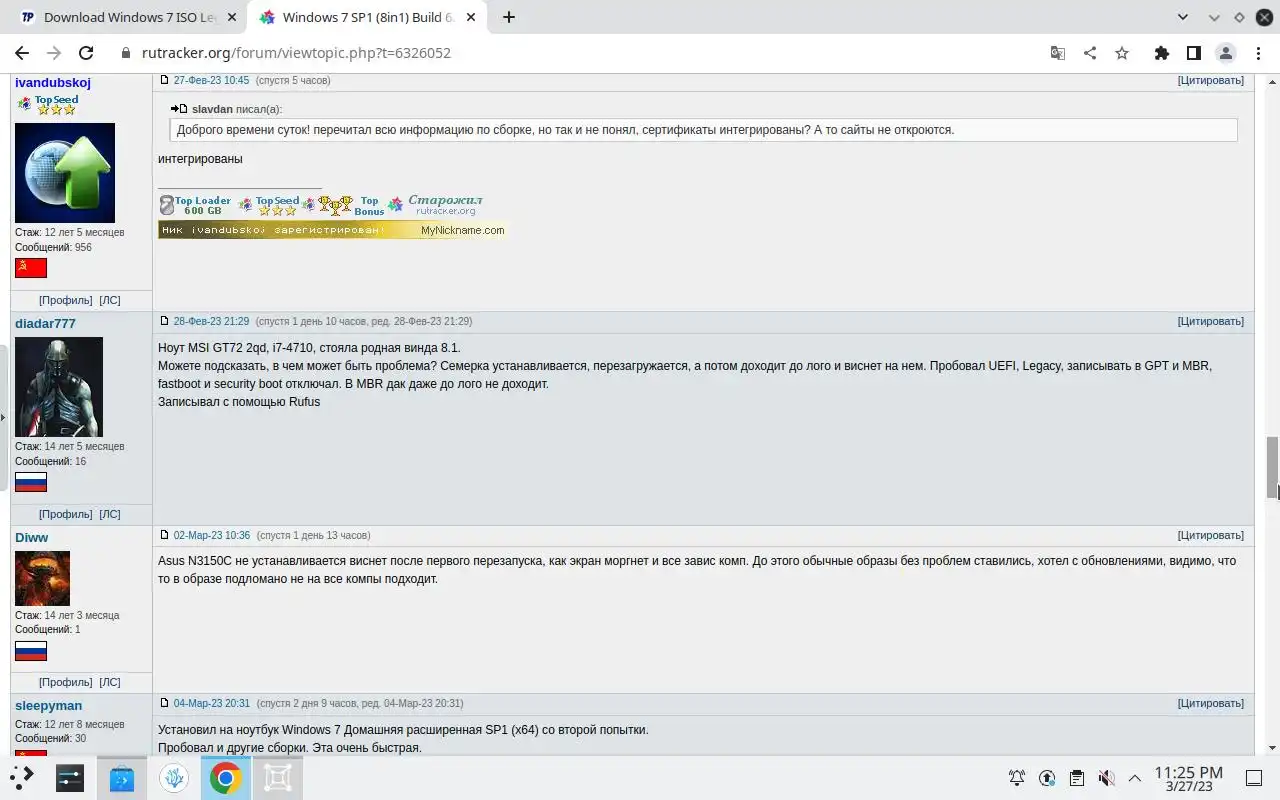Image resolution: width=1280 pixels, height=800 pixels.
Task: Open a new browser tab
Action: (509, 17)
